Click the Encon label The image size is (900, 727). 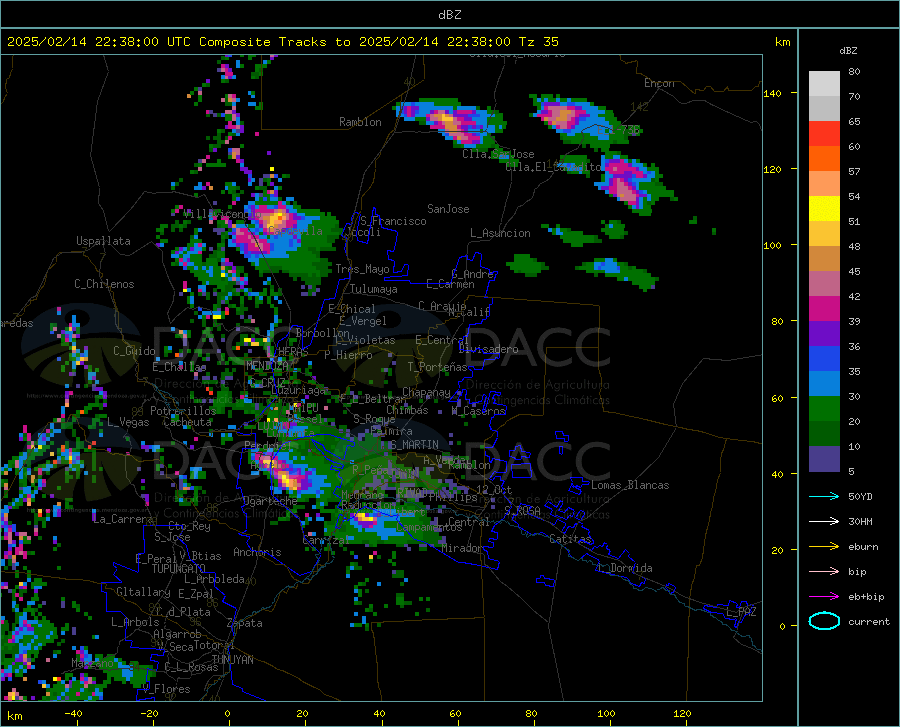pos(659,83)
